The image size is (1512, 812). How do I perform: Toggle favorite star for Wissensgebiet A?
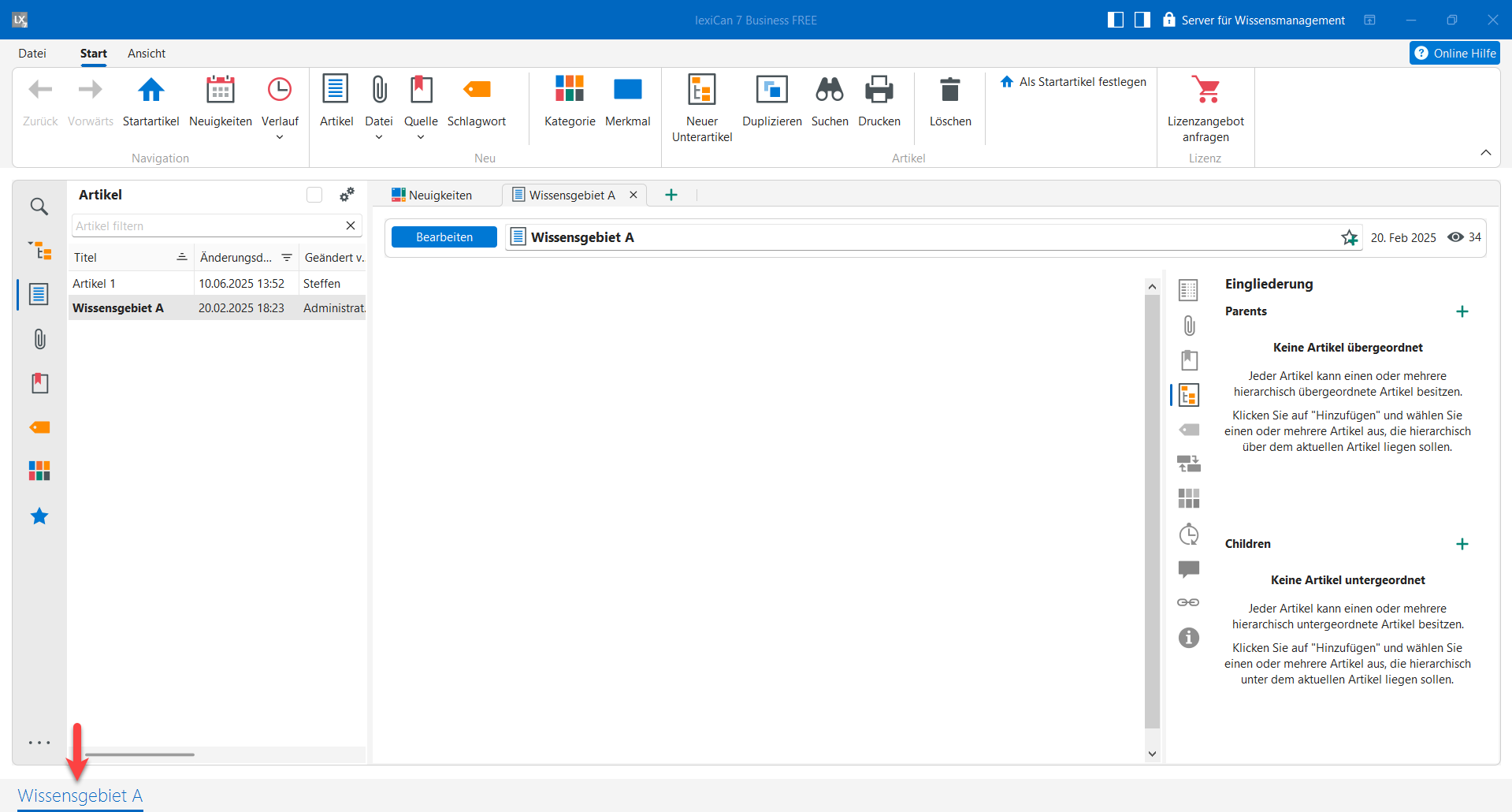pyautogui.click(x=1349, y=237)
